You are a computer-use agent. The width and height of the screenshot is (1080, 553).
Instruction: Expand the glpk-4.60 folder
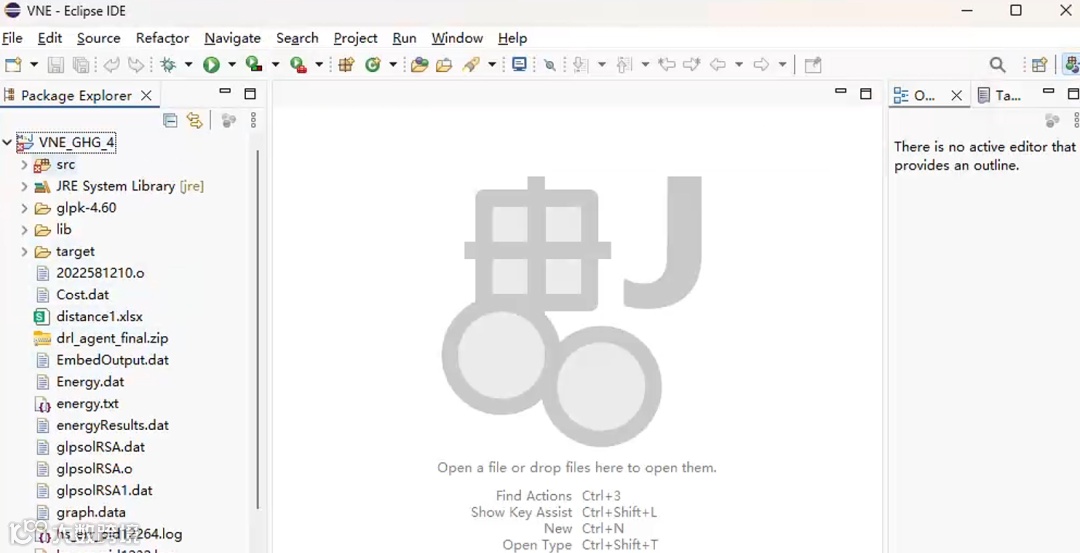(x=24, y=208)
